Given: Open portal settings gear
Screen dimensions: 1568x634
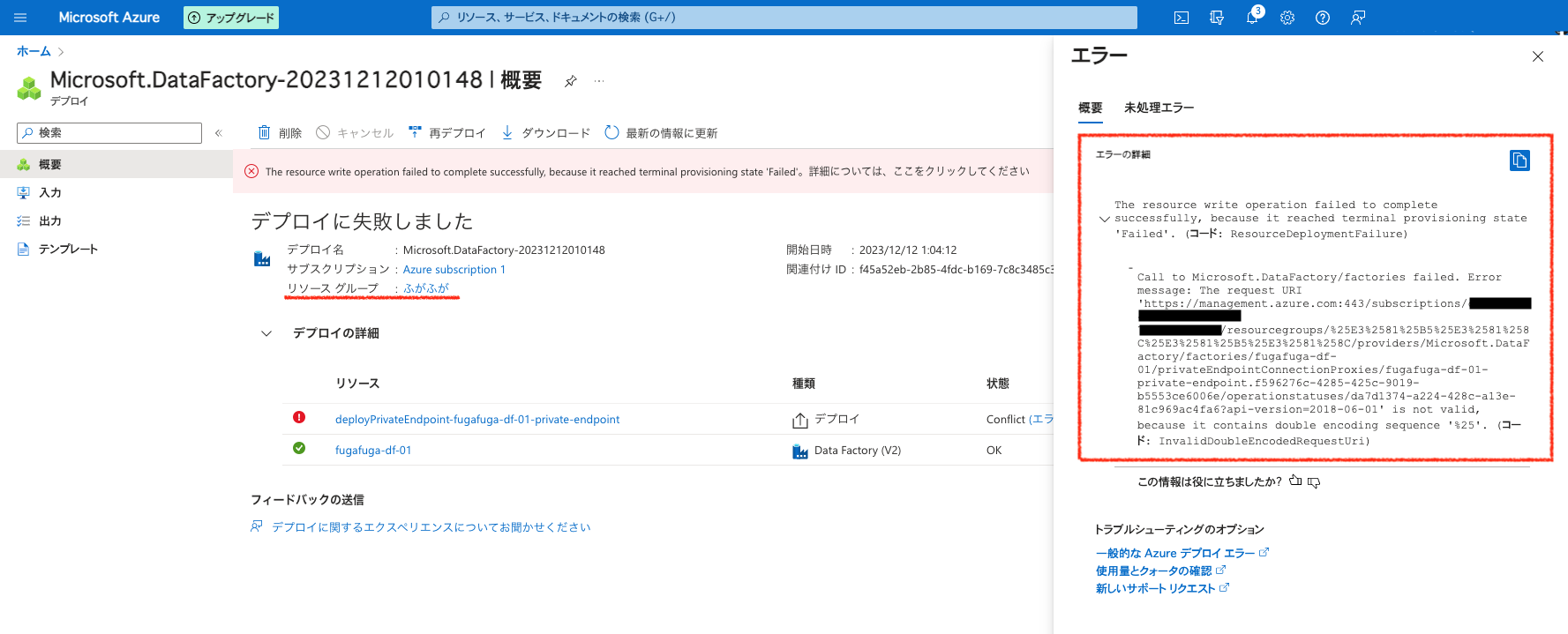Looking at the screenshot, I should [1287, 18].
